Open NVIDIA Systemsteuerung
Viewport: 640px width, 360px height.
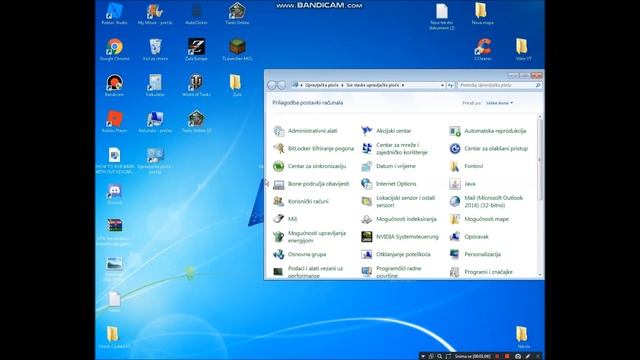coord(400,237)
